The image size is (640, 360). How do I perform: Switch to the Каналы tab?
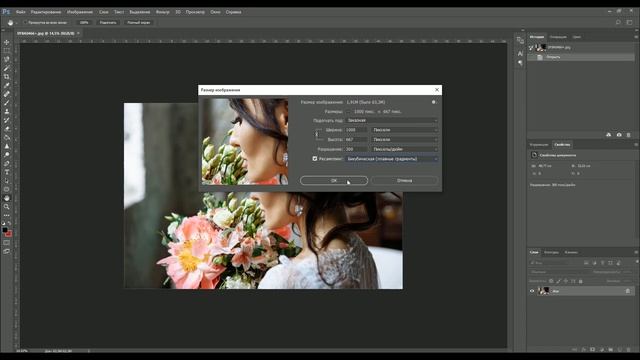pyautogui.click(x=571, y=252)
